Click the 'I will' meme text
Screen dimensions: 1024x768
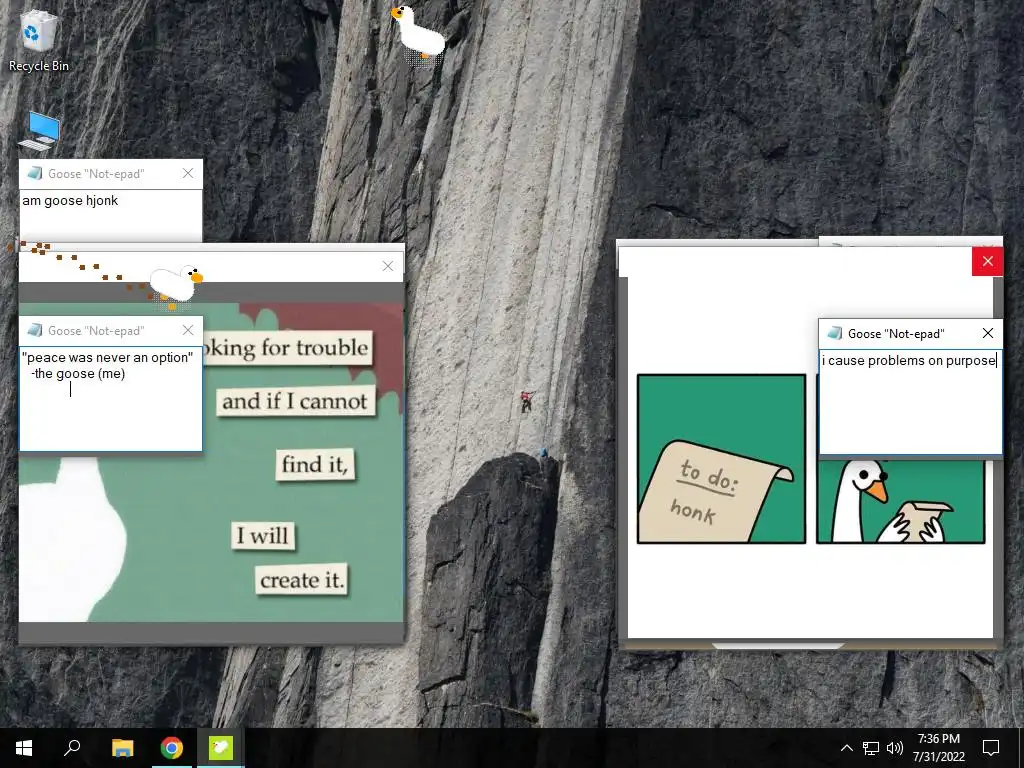263,536
